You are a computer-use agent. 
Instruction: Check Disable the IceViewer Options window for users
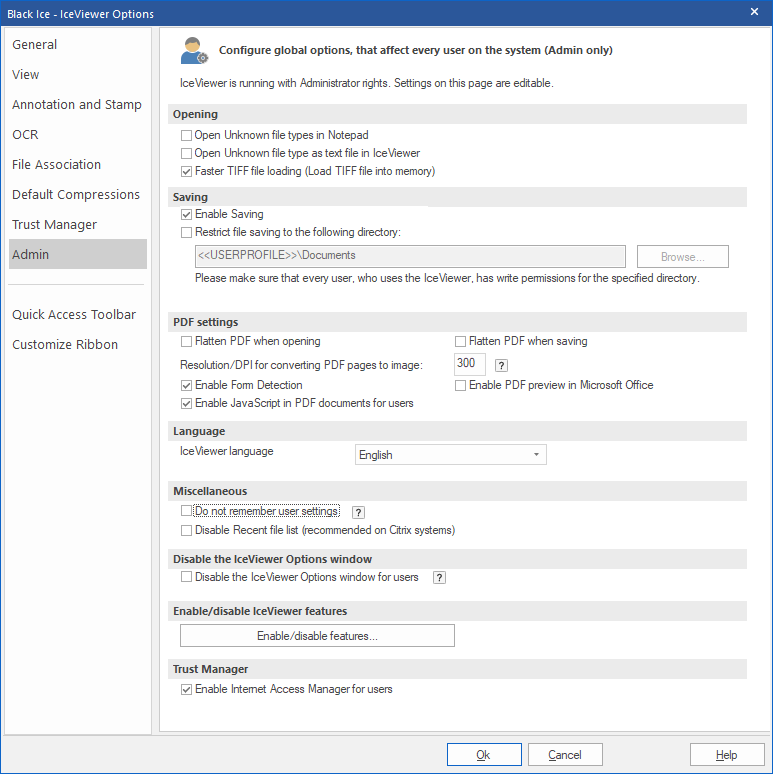[186, 577]
